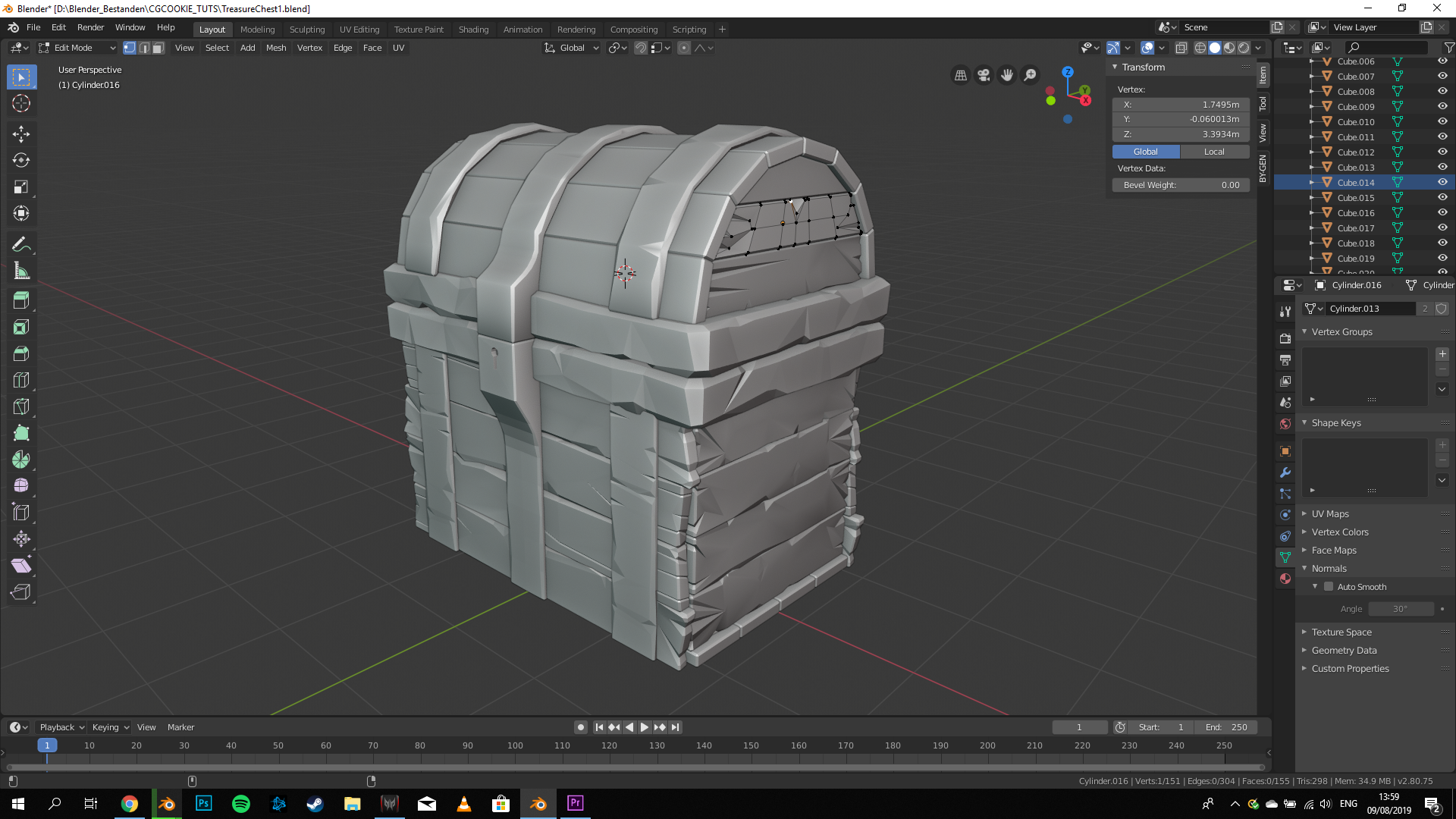Click the Bevel Weight slider field

1181,185
